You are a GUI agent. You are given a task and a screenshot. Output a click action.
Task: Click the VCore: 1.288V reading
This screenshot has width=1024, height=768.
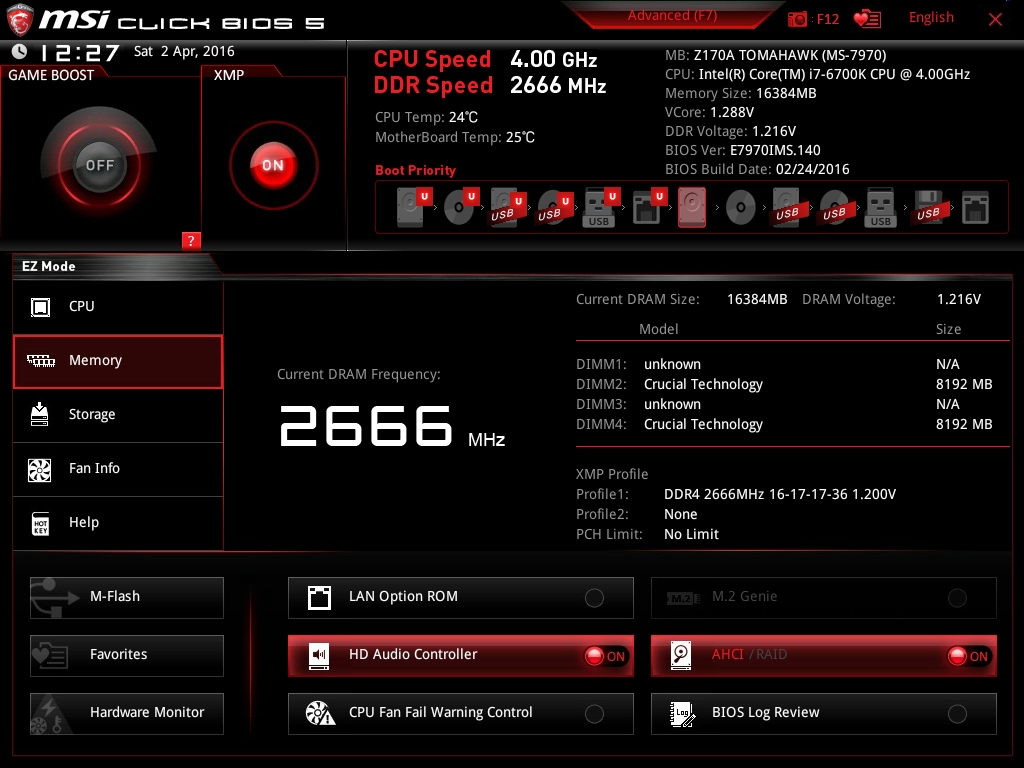(709, 112)
